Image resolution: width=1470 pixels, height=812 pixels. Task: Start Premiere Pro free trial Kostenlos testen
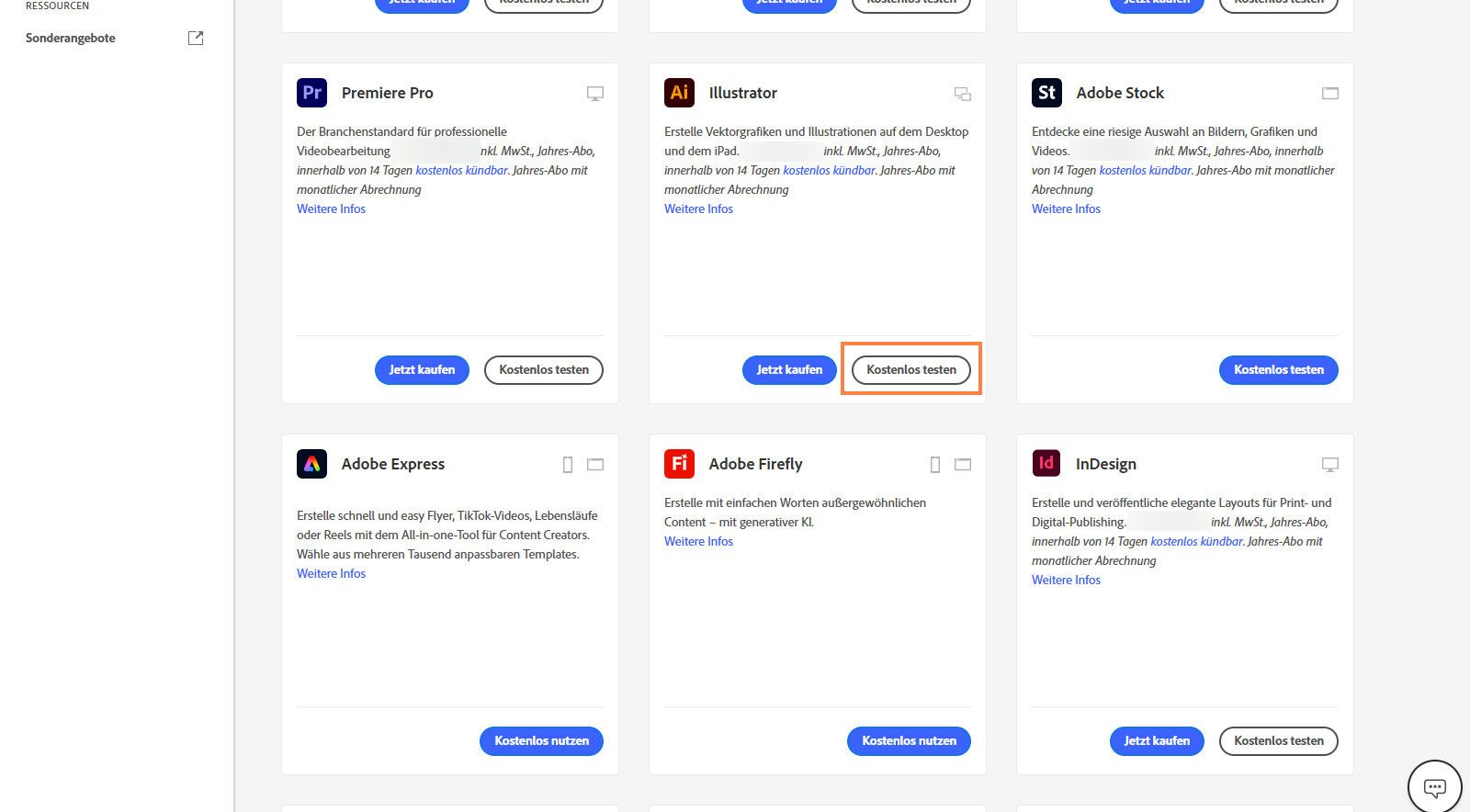click(544, 369)
